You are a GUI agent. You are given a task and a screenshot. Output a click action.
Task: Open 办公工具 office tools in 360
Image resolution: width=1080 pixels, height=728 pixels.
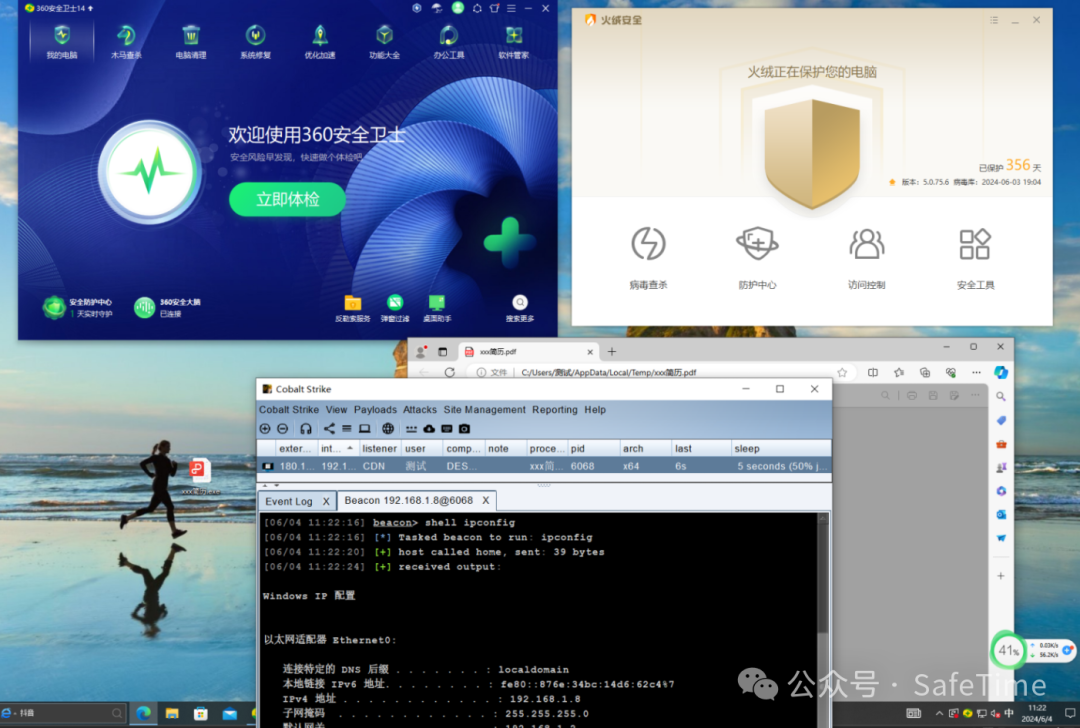[x=448, y=41]
